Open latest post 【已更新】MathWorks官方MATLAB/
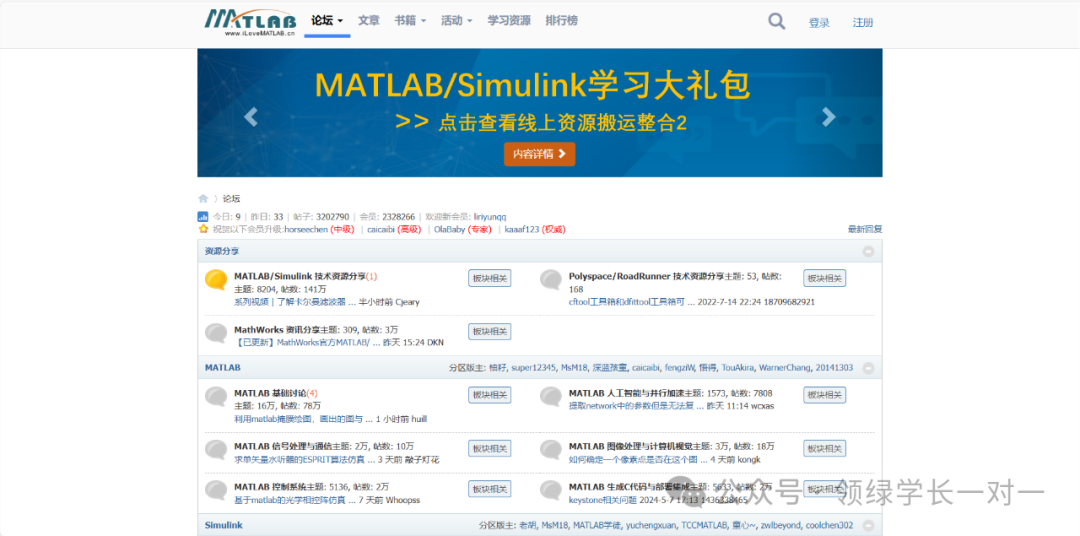 click(x=305, y=342)
